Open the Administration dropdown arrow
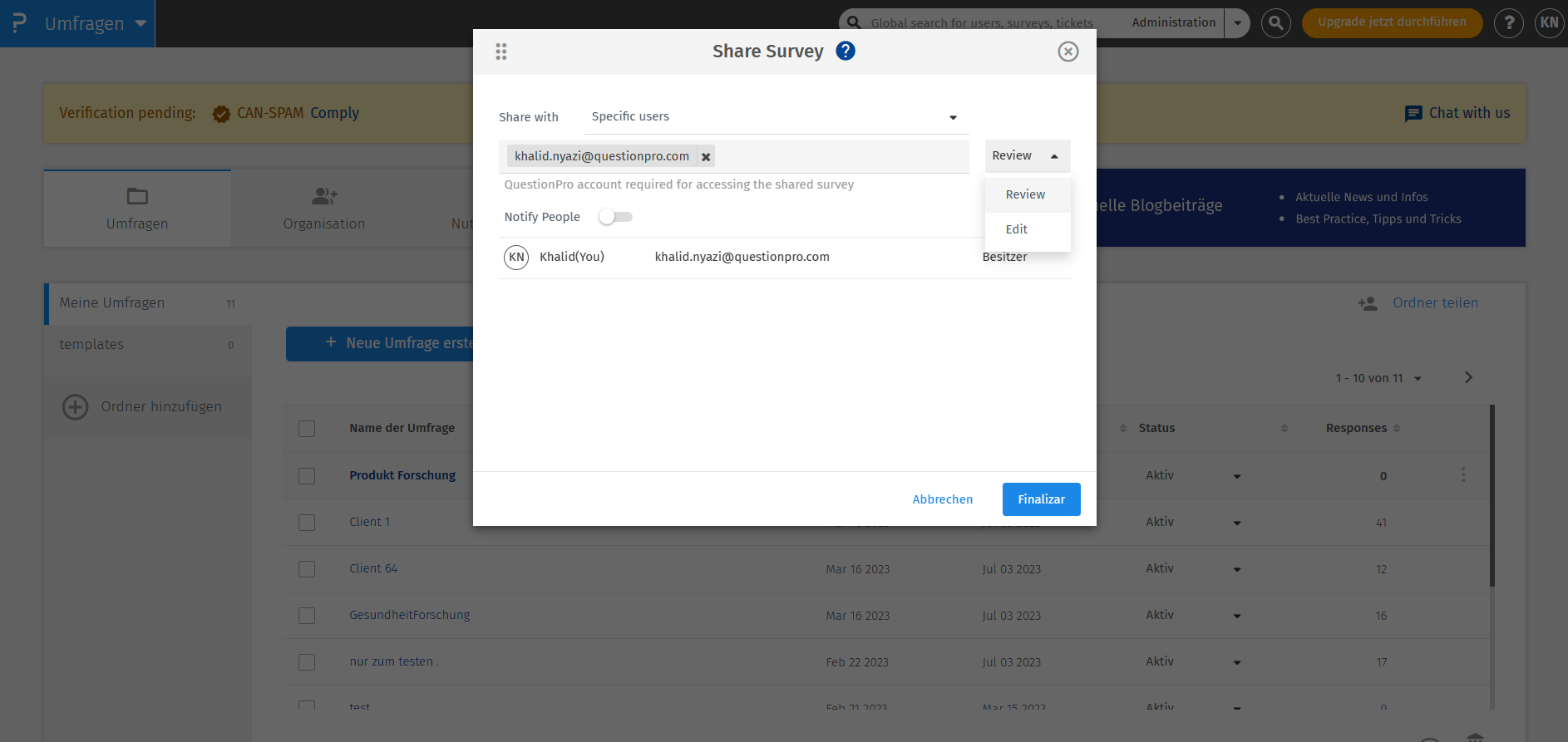 [x=1237, y=23]
